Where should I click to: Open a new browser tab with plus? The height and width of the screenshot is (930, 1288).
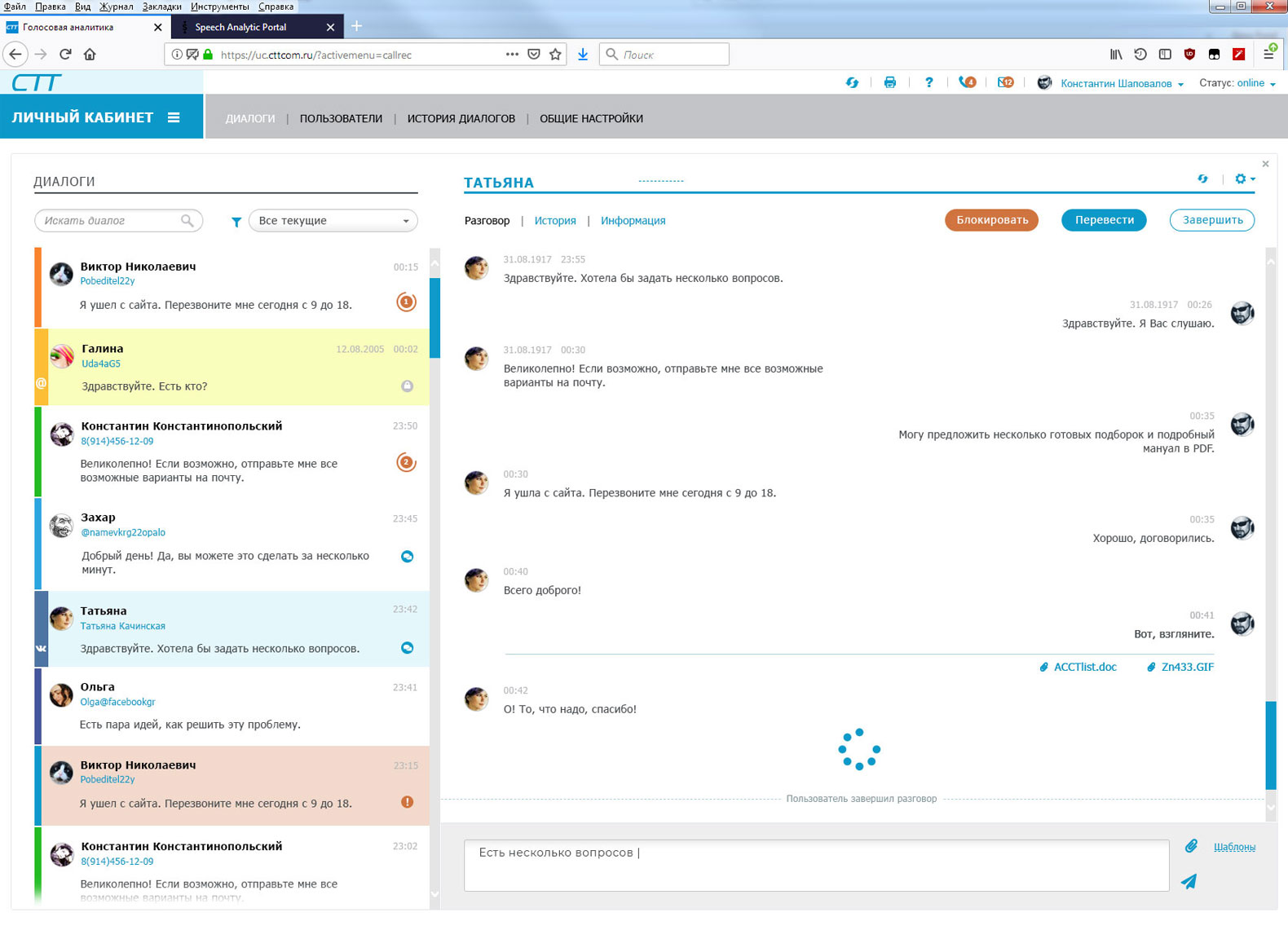pyautogui.click(x=356, y=26)
